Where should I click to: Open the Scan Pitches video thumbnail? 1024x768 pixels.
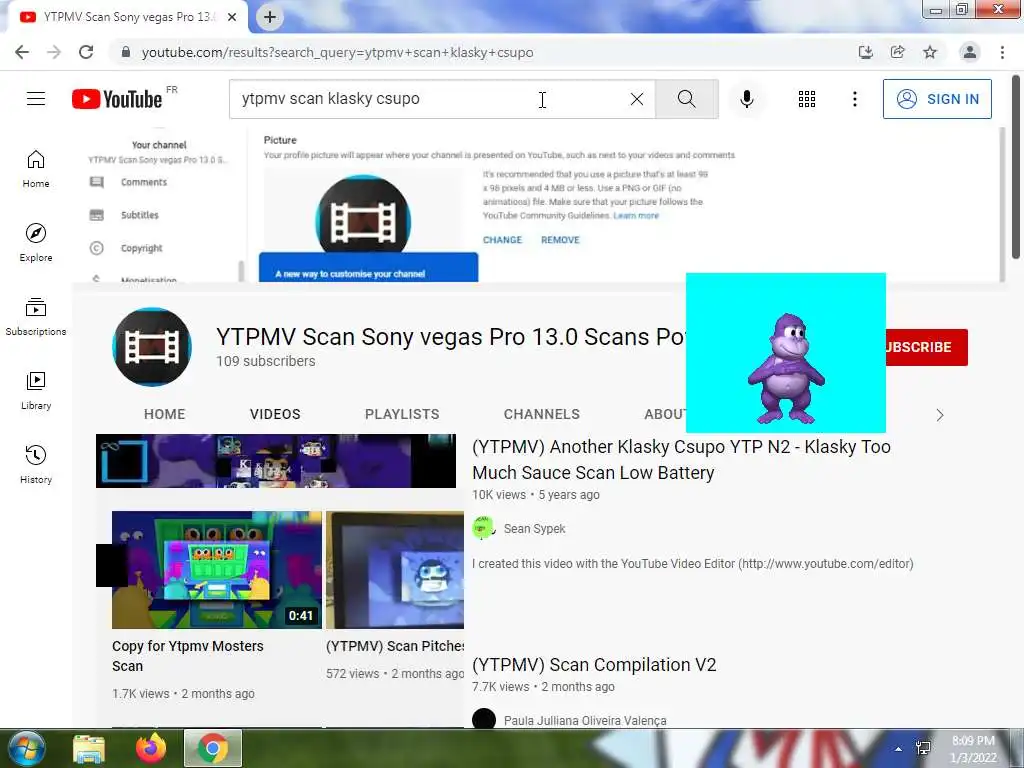coord(394,569)
